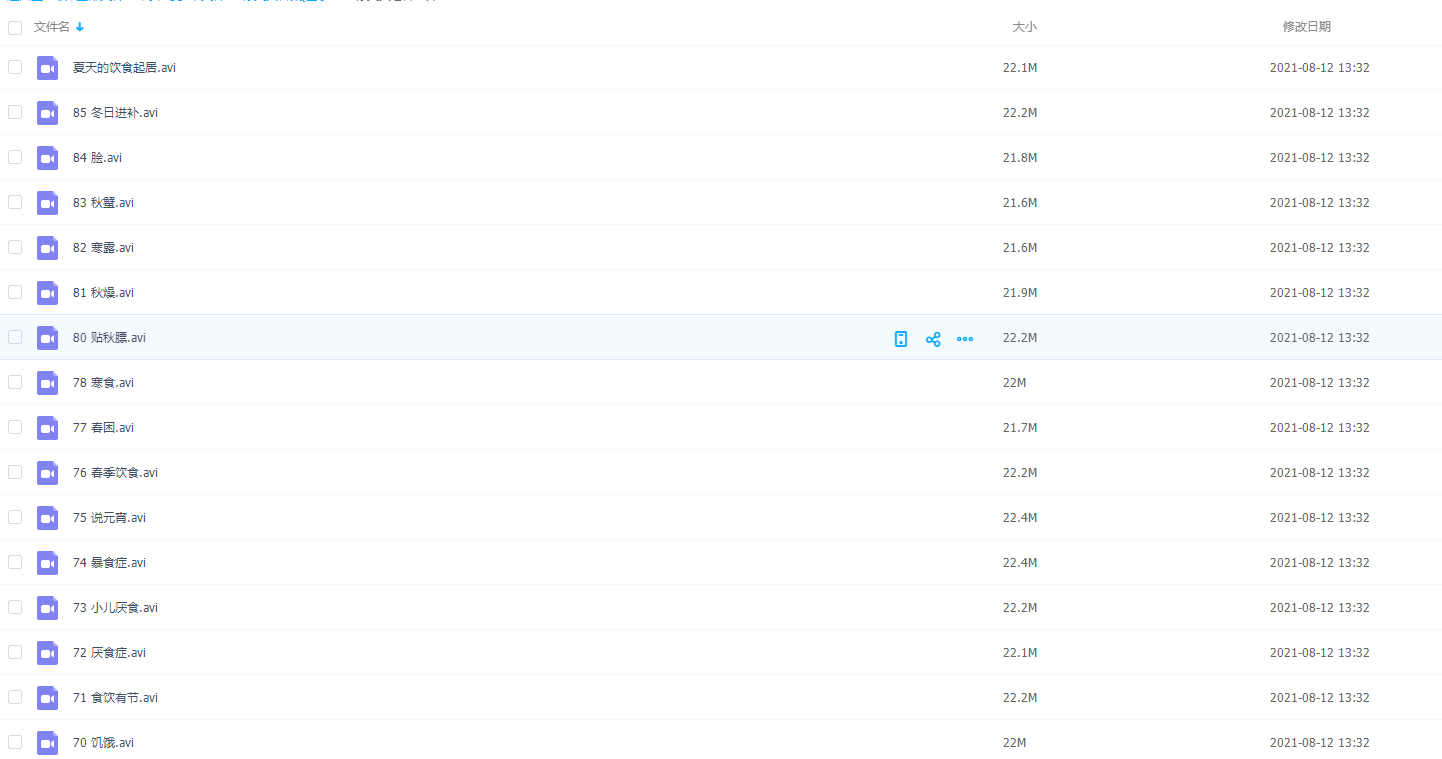Click the video icon for 夏天的饮食起居.avi
The width and height of the screenshot is (1442, 759).
point(47,68)
